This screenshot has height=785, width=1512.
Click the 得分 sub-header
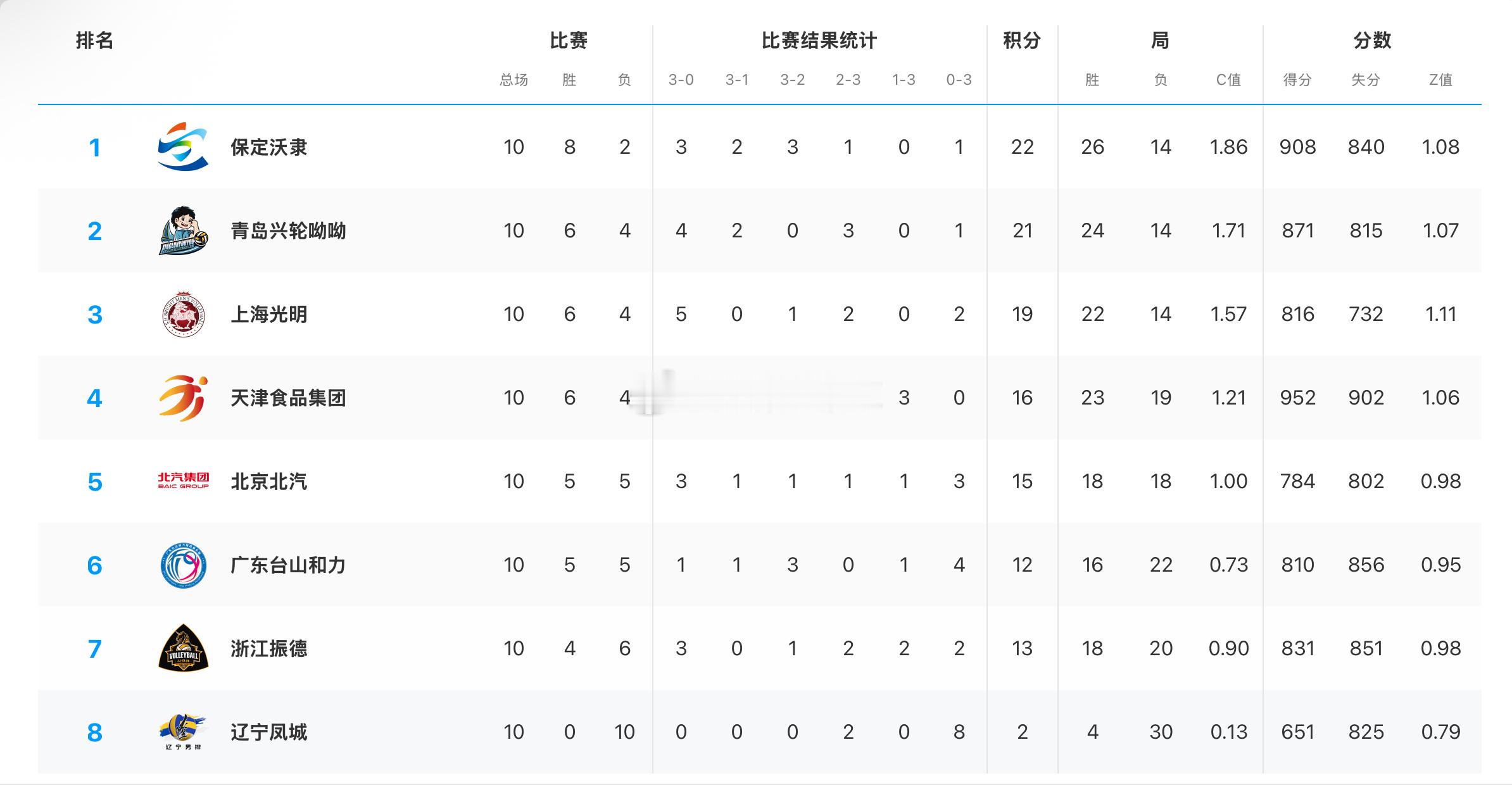(x=1297, y=80)
